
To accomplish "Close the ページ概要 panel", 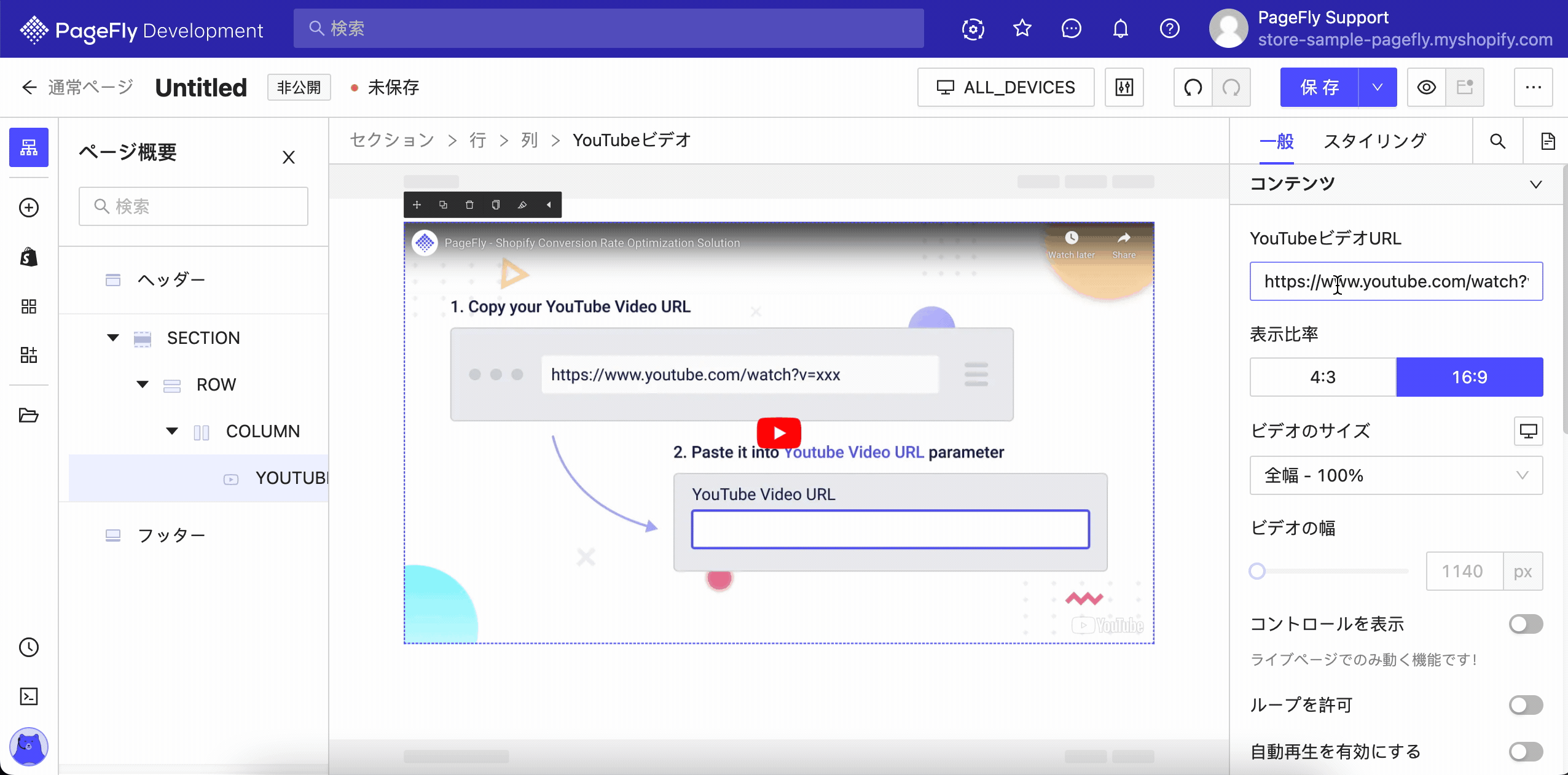I will coord(289,157).
